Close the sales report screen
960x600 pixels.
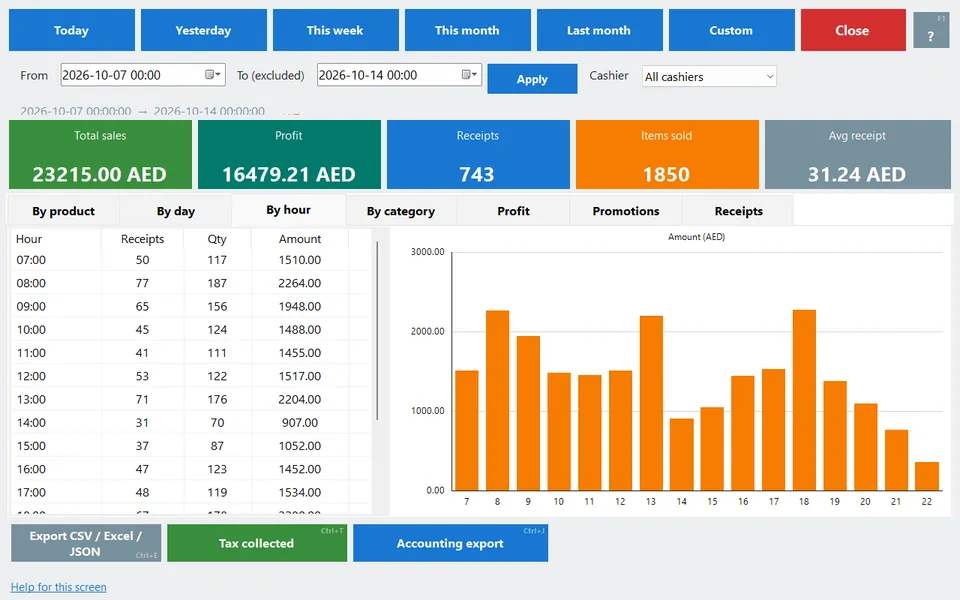(x=853, y=30)
